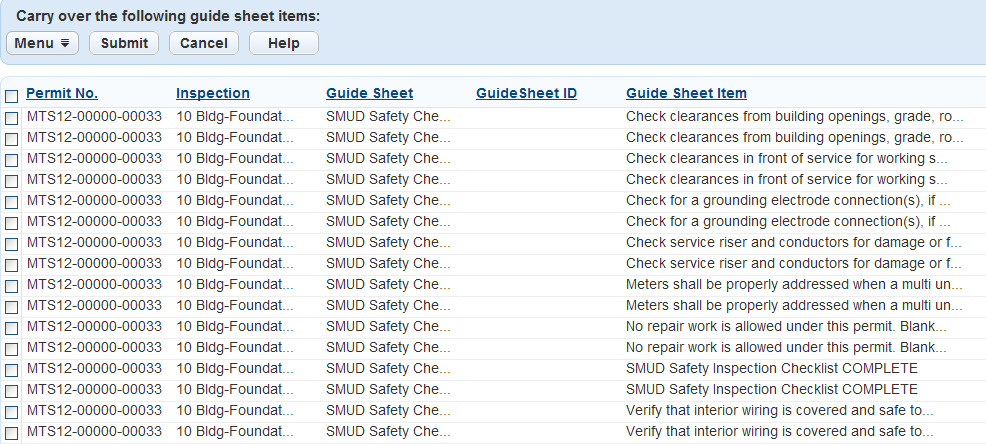Sort by the Guide Sheet Item column header
Viewport: 986px width, 444px height.
[x=686, y=93]
